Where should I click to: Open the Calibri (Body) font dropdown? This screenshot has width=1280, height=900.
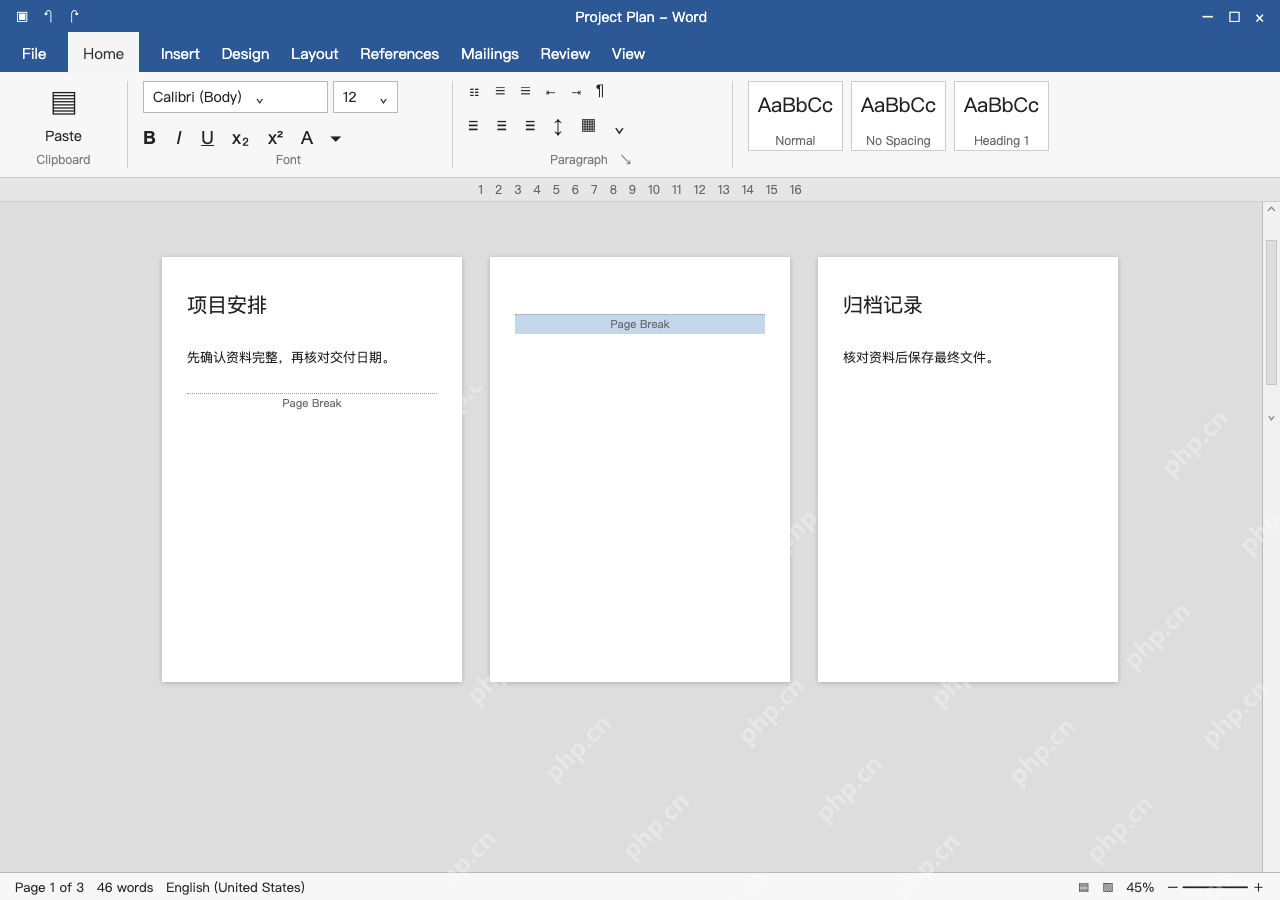click(235, 97)
